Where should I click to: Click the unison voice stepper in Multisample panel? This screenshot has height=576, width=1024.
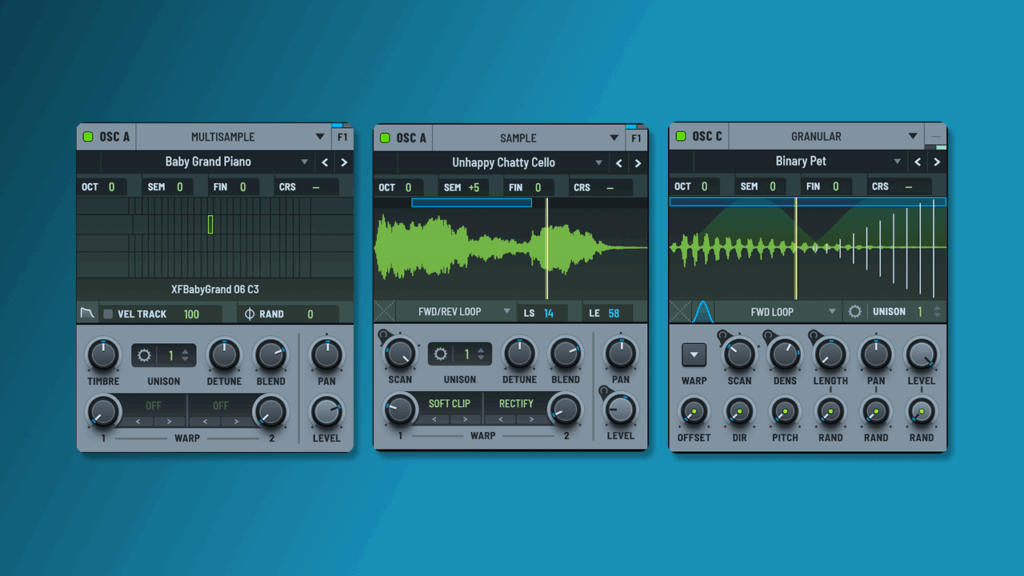tap(185, 355)
